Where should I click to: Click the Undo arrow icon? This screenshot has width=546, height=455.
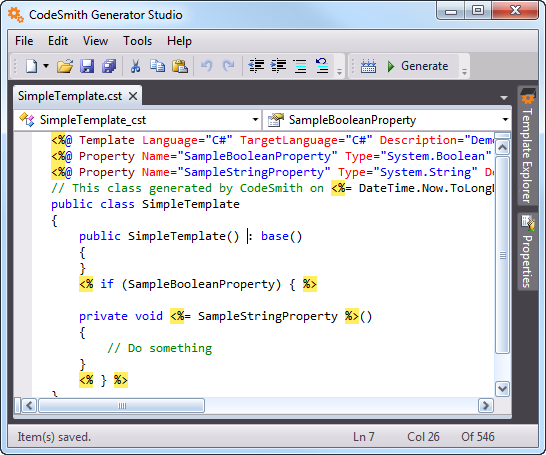(x=206, y=66)
